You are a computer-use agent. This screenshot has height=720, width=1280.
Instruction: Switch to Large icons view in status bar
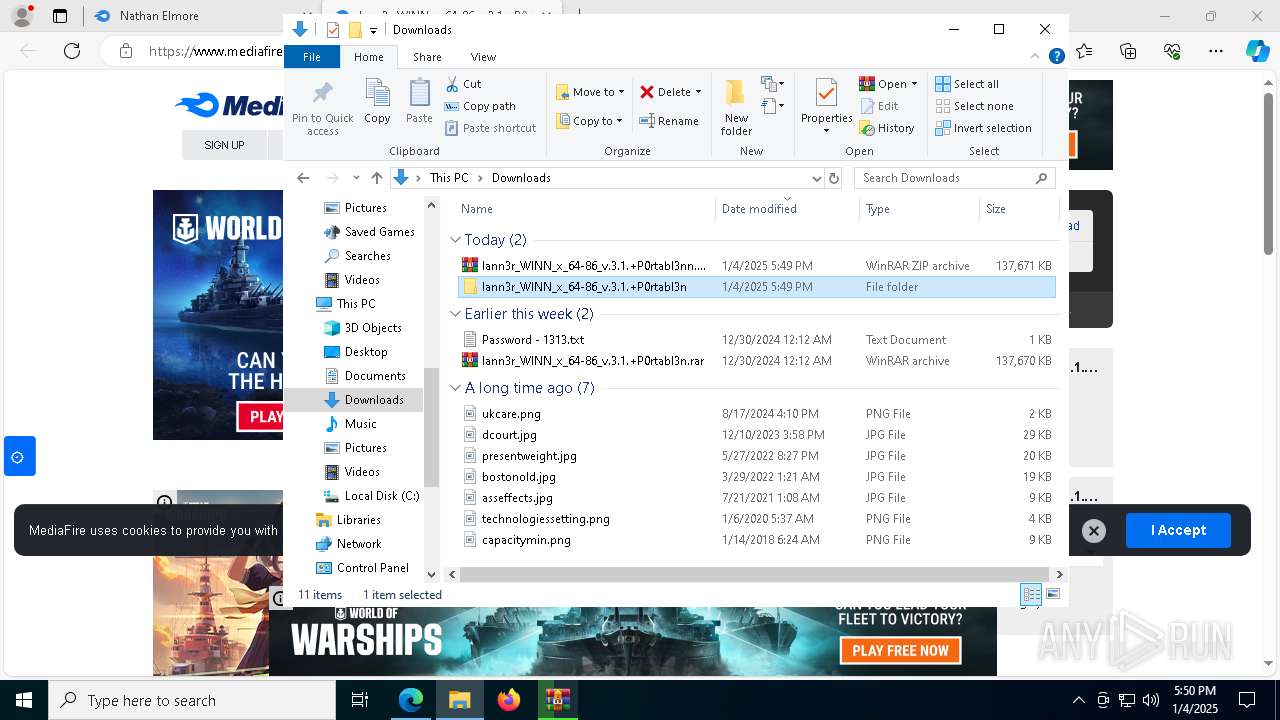[1052, 595]
